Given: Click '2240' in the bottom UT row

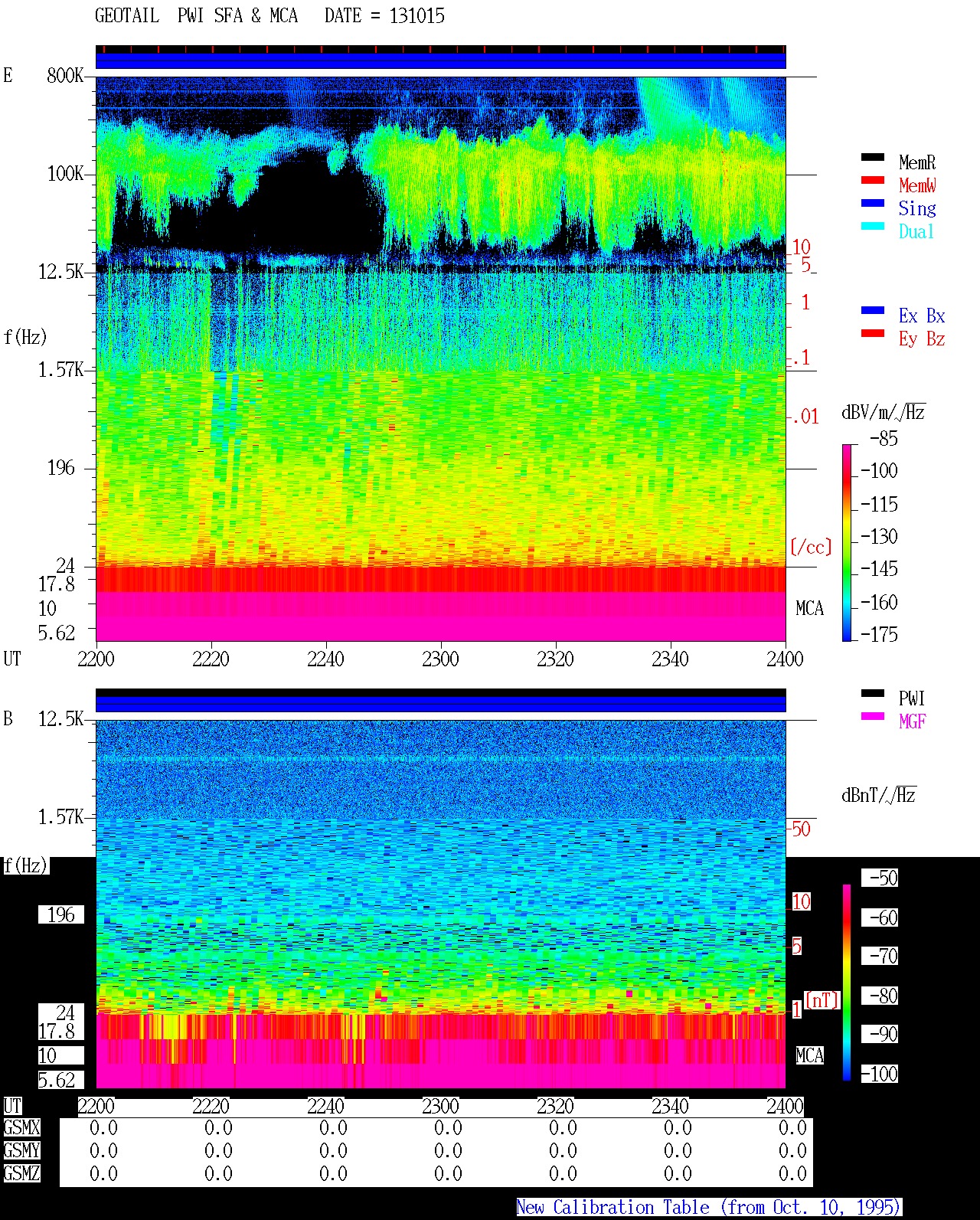Looking at the screenshot, I should (325, 1106).
